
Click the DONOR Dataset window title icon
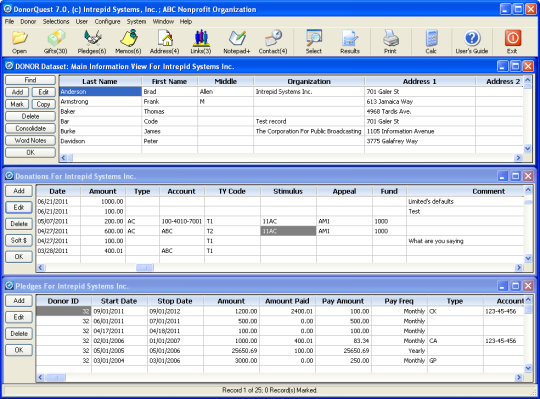pos(9,66)
